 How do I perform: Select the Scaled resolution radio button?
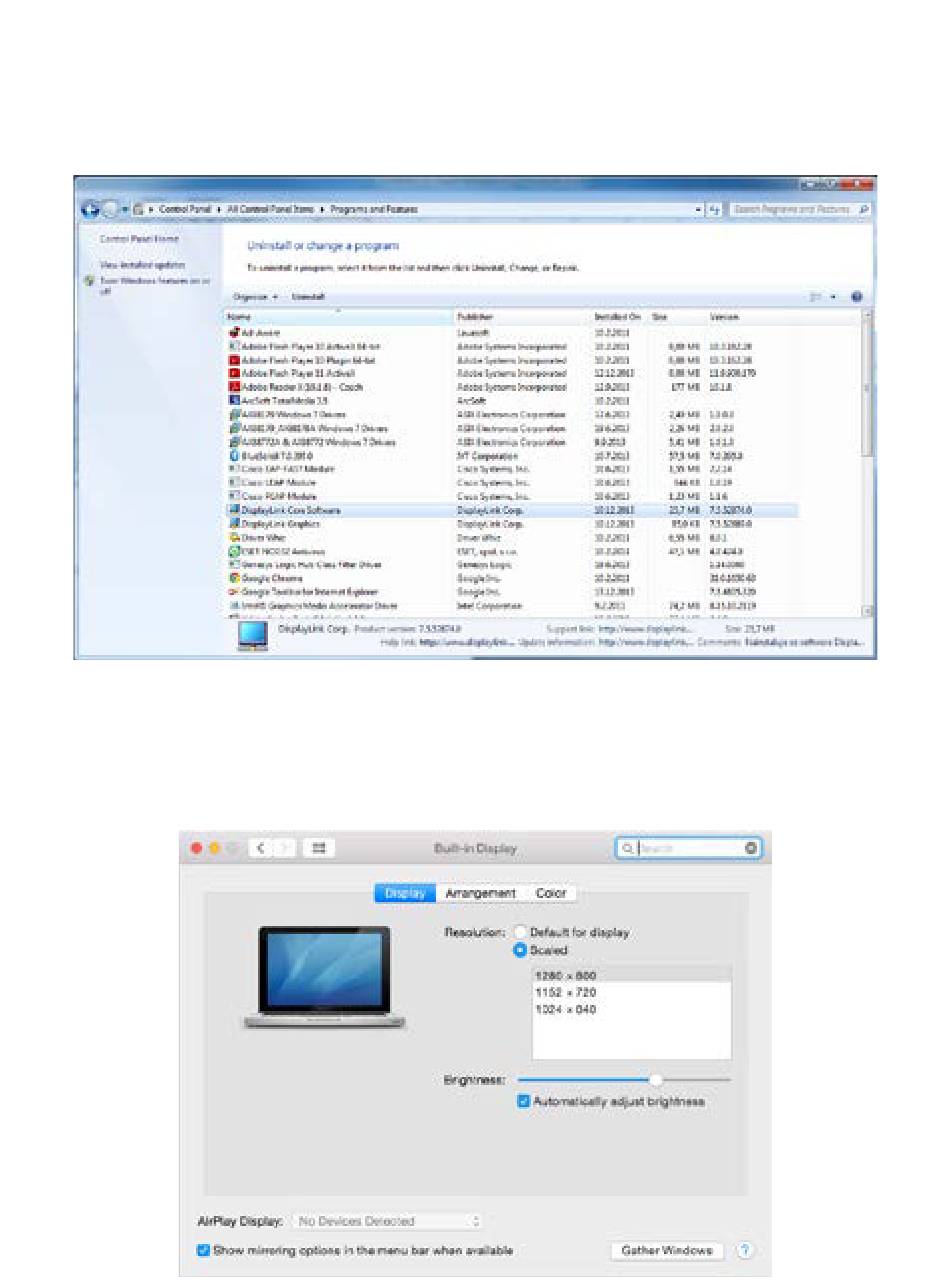(520, 950)
